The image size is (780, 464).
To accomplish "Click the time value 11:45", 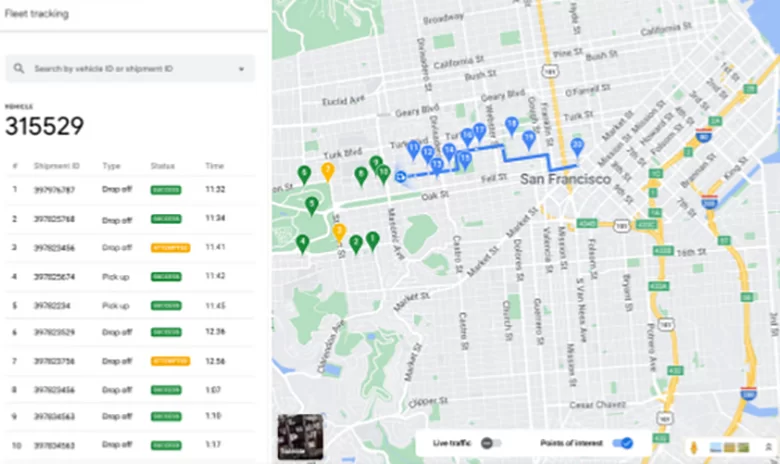I will coord(215,305).
